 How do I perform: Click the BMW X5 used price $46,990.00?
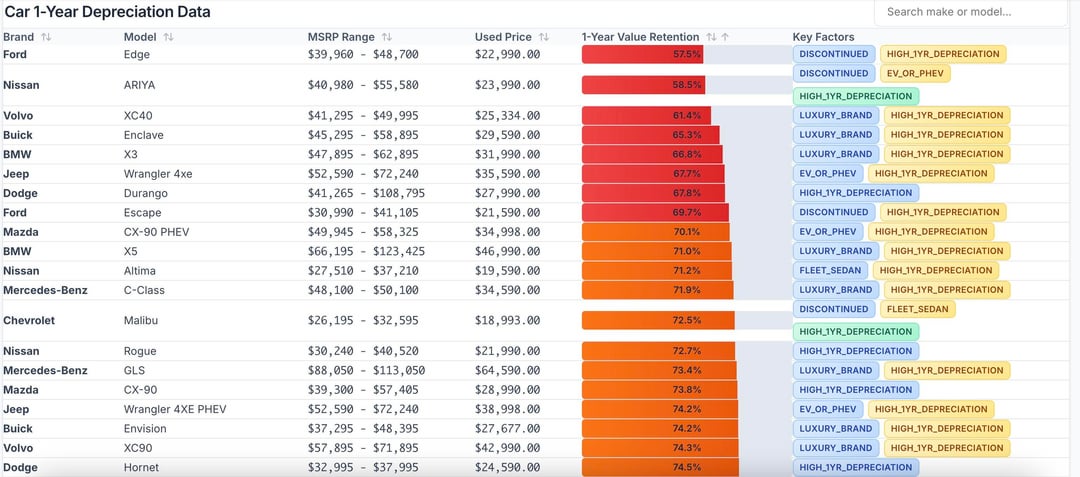pyautogui.click(x=507, y=251)
